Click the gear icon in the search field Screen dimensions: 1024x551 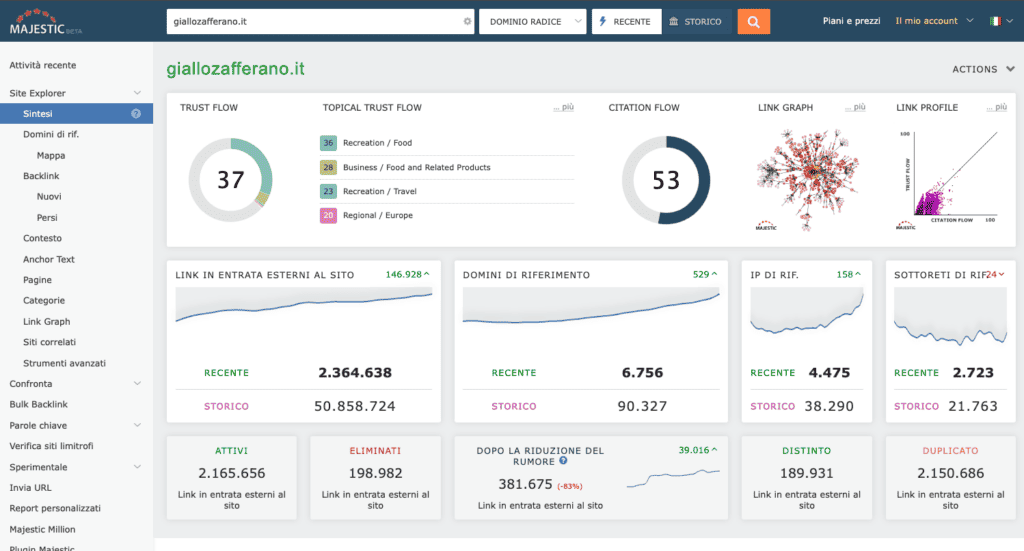467,22
